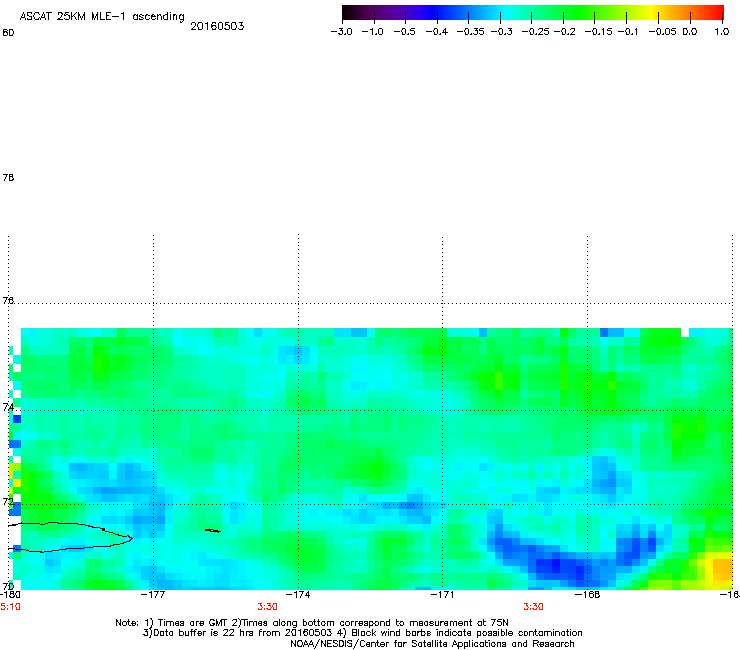
Task: Click the -0.5 colorbar label
Action: (x=404, y=32)
